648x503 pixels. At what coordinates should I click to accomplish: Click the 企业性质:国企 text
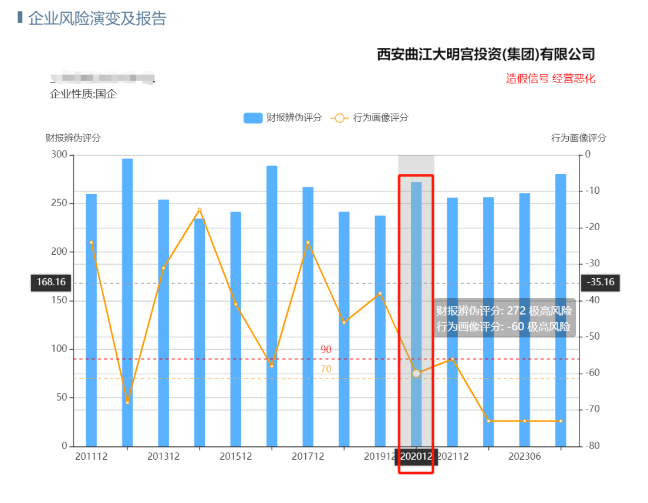[83, 94]
